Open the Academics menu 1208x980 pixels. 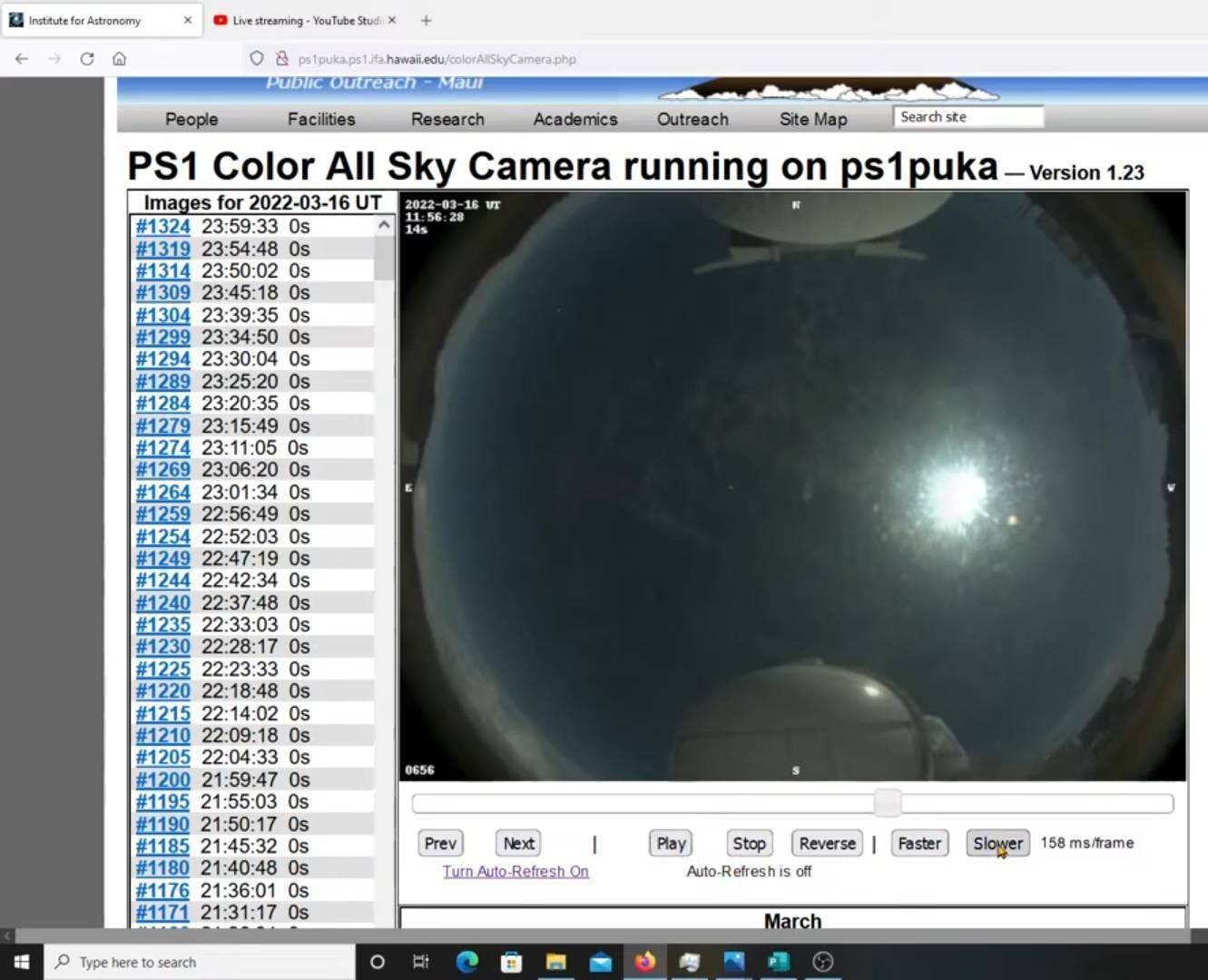(575, 119)
